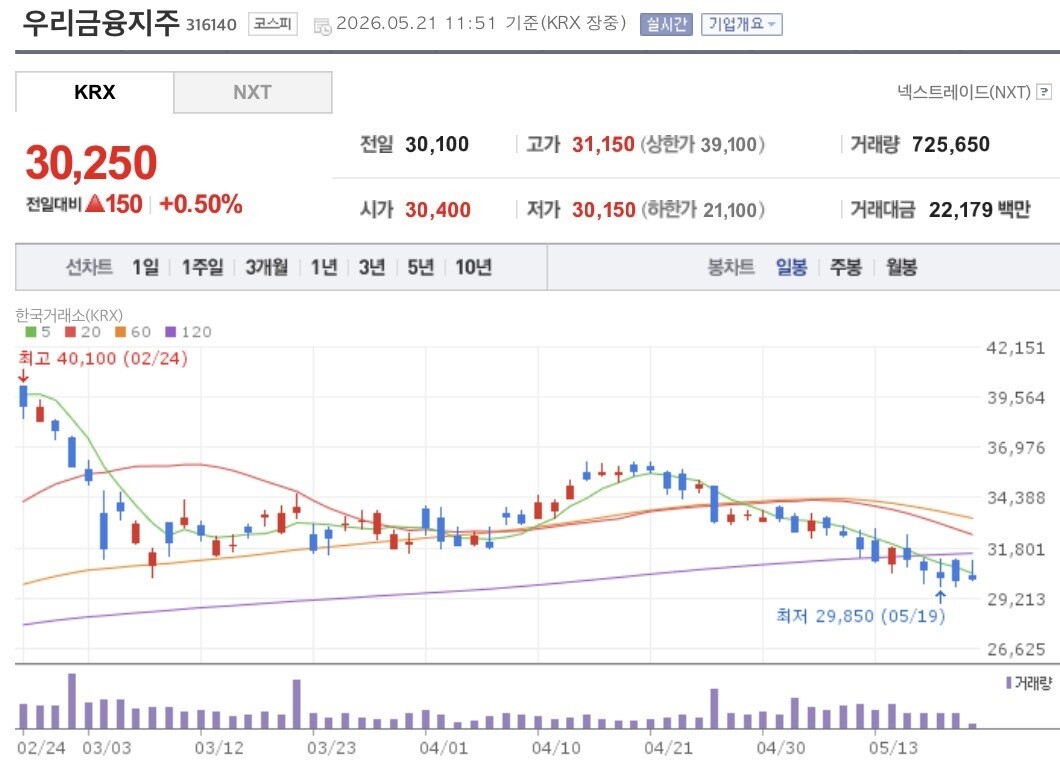
Task: Click the 최고 40,100 high-price arrow marker
Action: point(24,376)
